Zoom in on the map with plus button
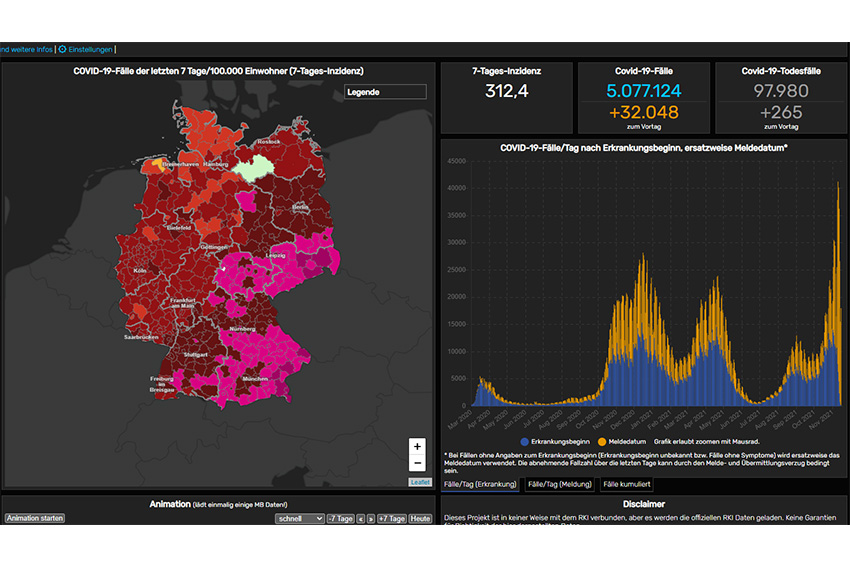This screenshot has height=567, width=850. point(417,446)
